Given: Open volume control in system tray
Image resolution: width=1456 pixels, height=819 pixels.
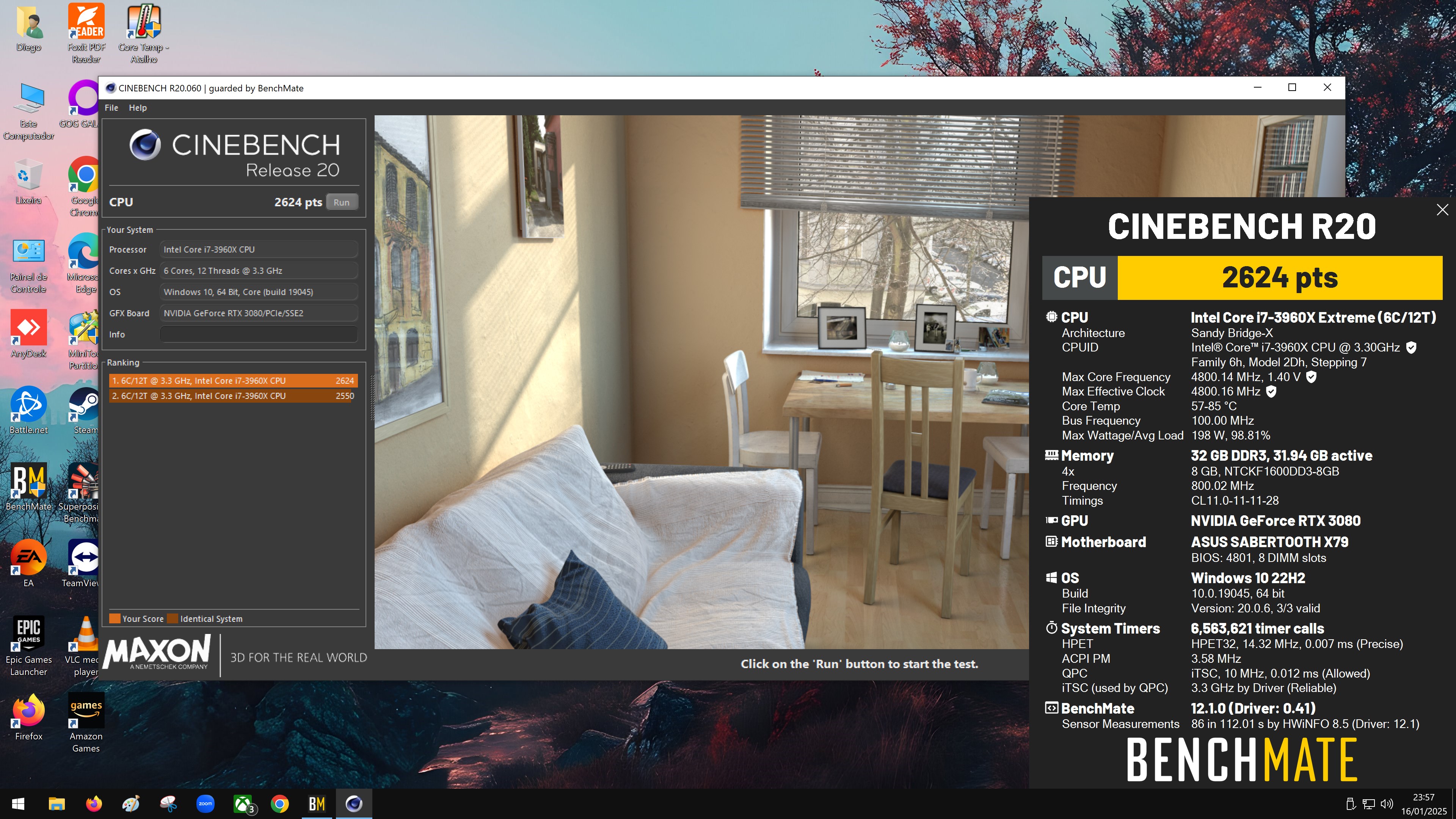Looking at the screenshot, I should coord(1387,804).
